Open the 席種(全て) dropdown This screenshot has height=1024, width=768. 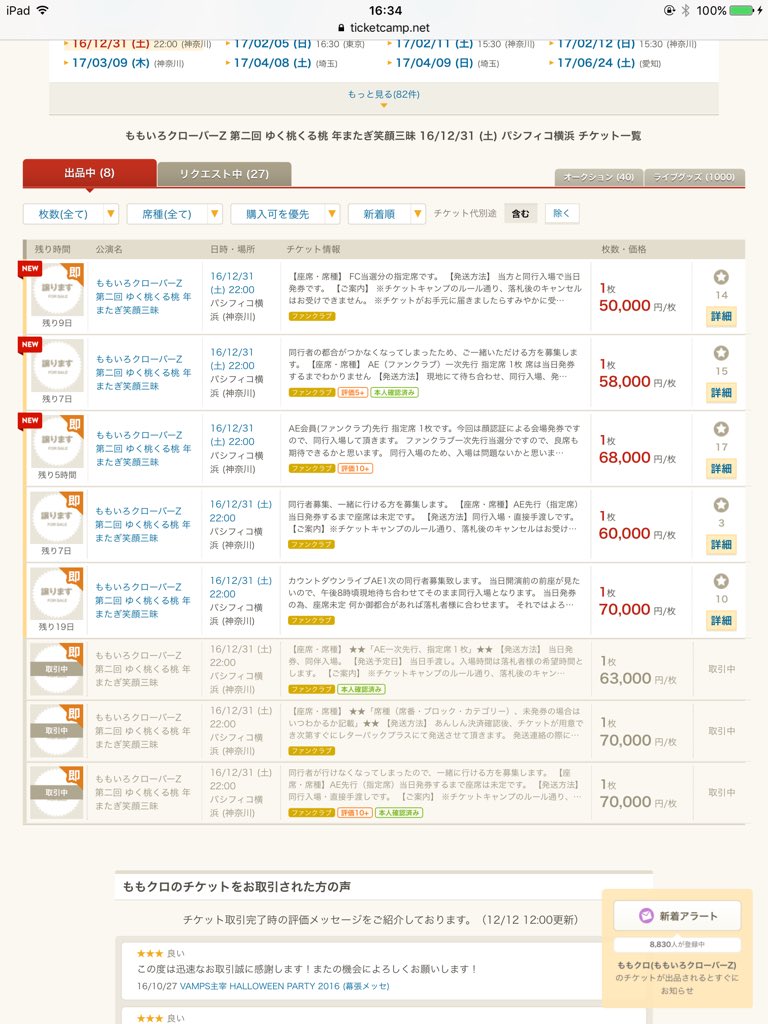pos(174,214)
